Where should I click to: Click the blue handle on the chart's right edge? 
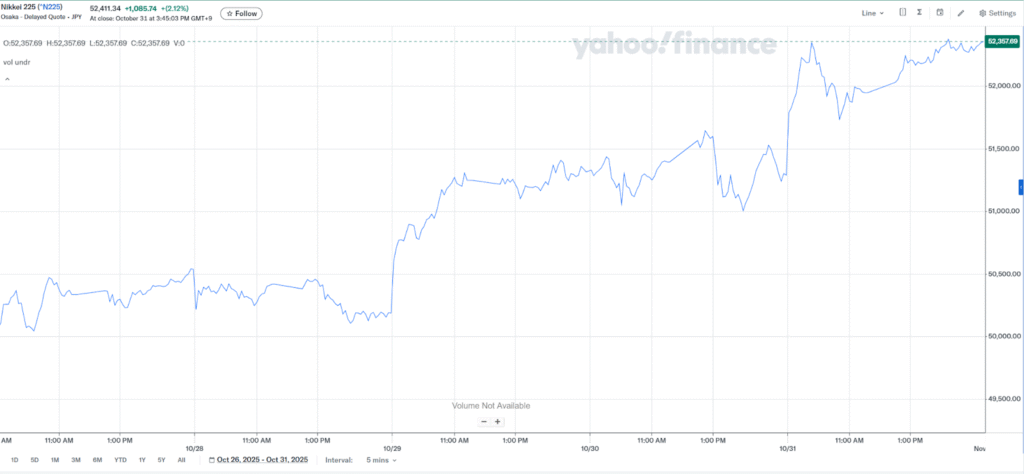1020,187
